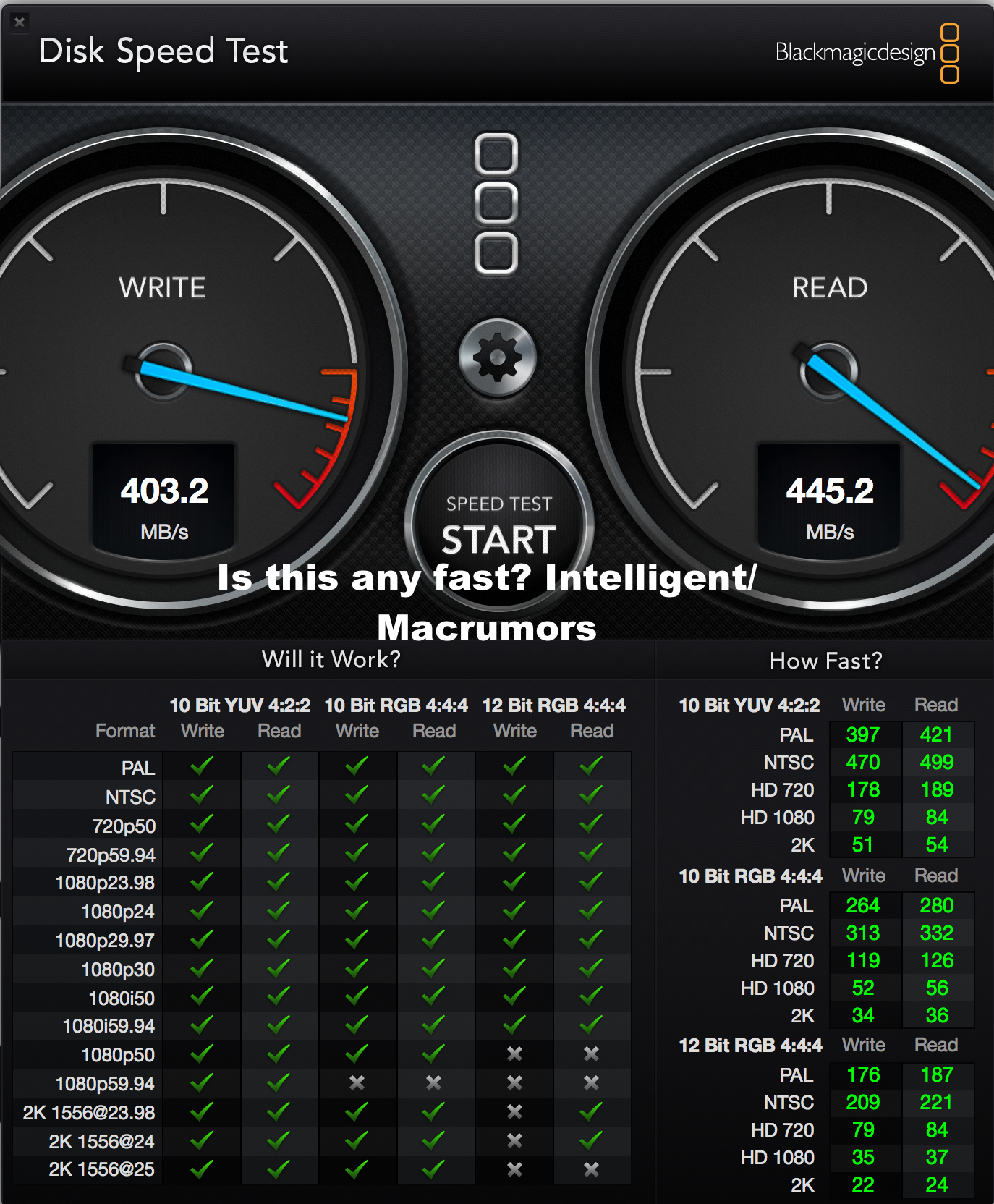Open settings with the gear icon
Screen dimensions: 994x1204
[x=498, y=357]
